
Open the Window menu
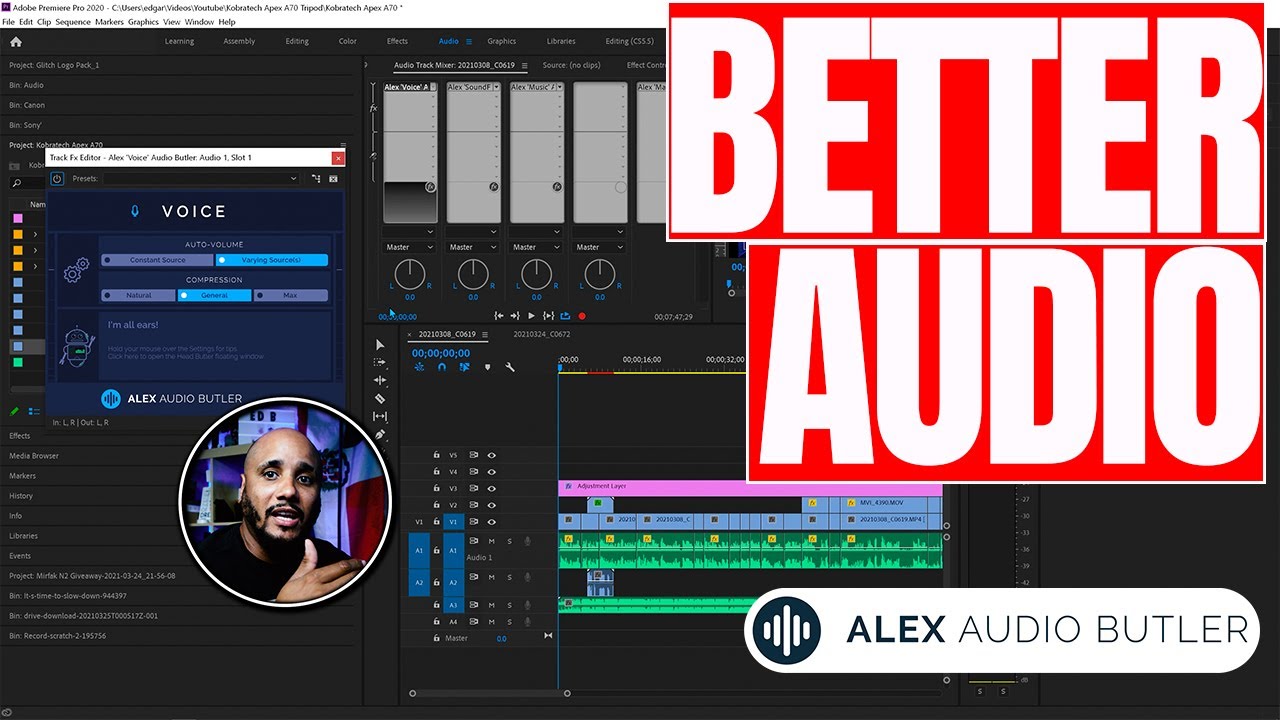point(199,21)
